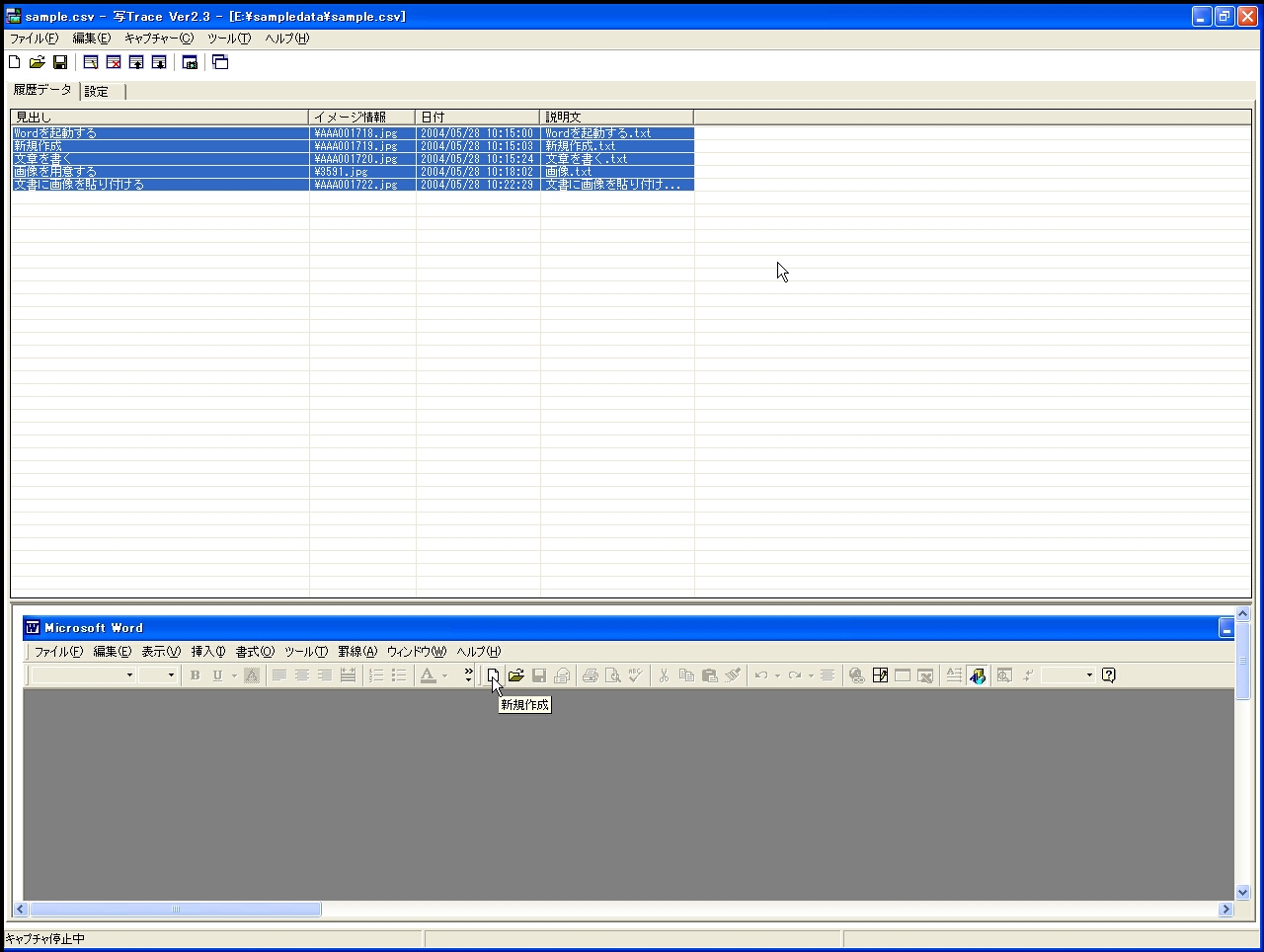Click the 見出し column header
The width and height of the screenshot is (1264, 952).
160,117
